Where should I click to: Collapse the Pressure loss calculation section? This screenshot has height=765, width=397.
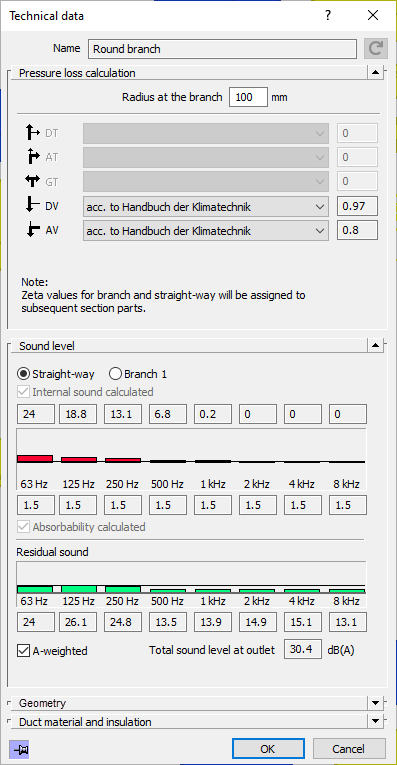[x=375, y=73]
